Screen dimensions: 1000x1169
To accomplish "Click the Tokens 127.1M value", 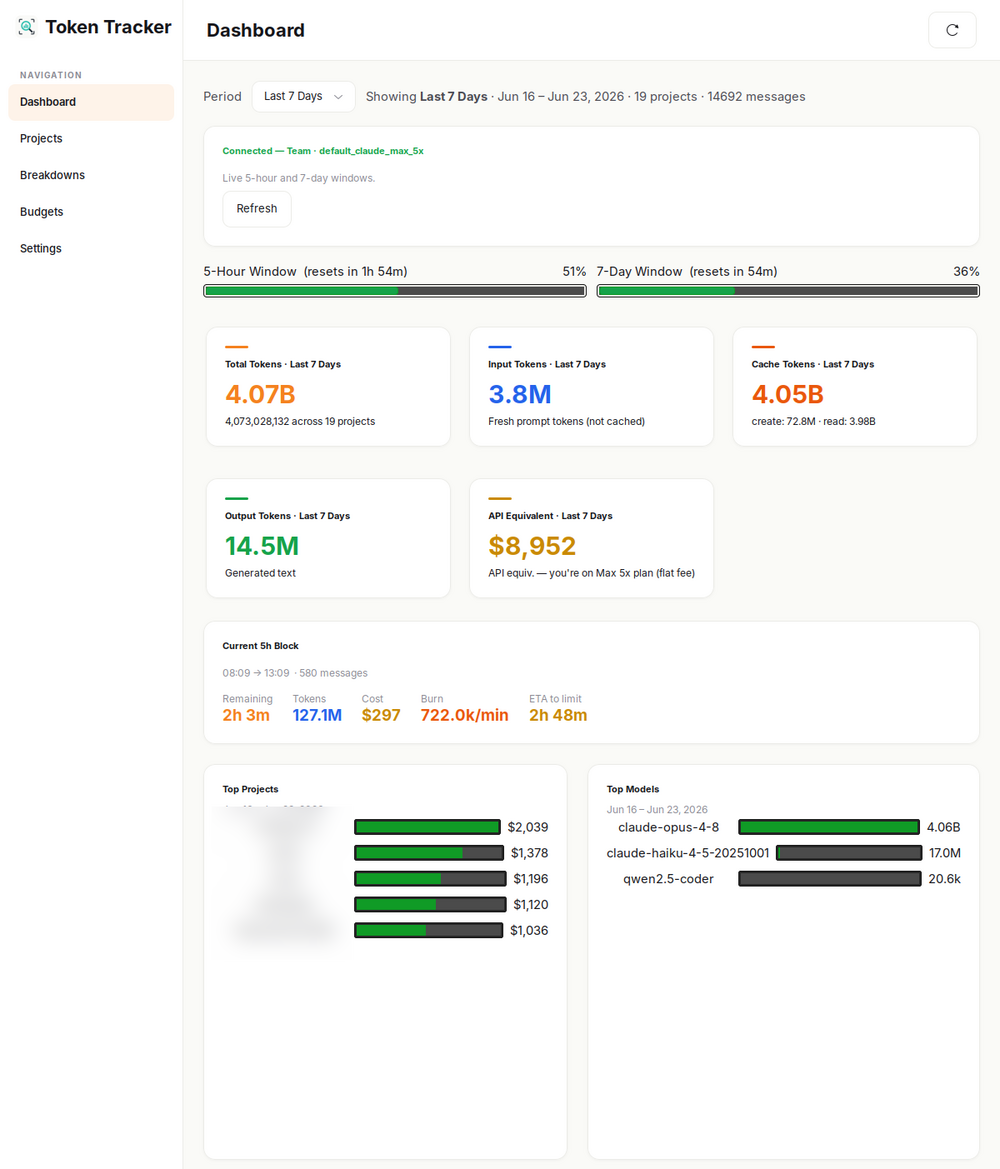I will tap(317, 715).
